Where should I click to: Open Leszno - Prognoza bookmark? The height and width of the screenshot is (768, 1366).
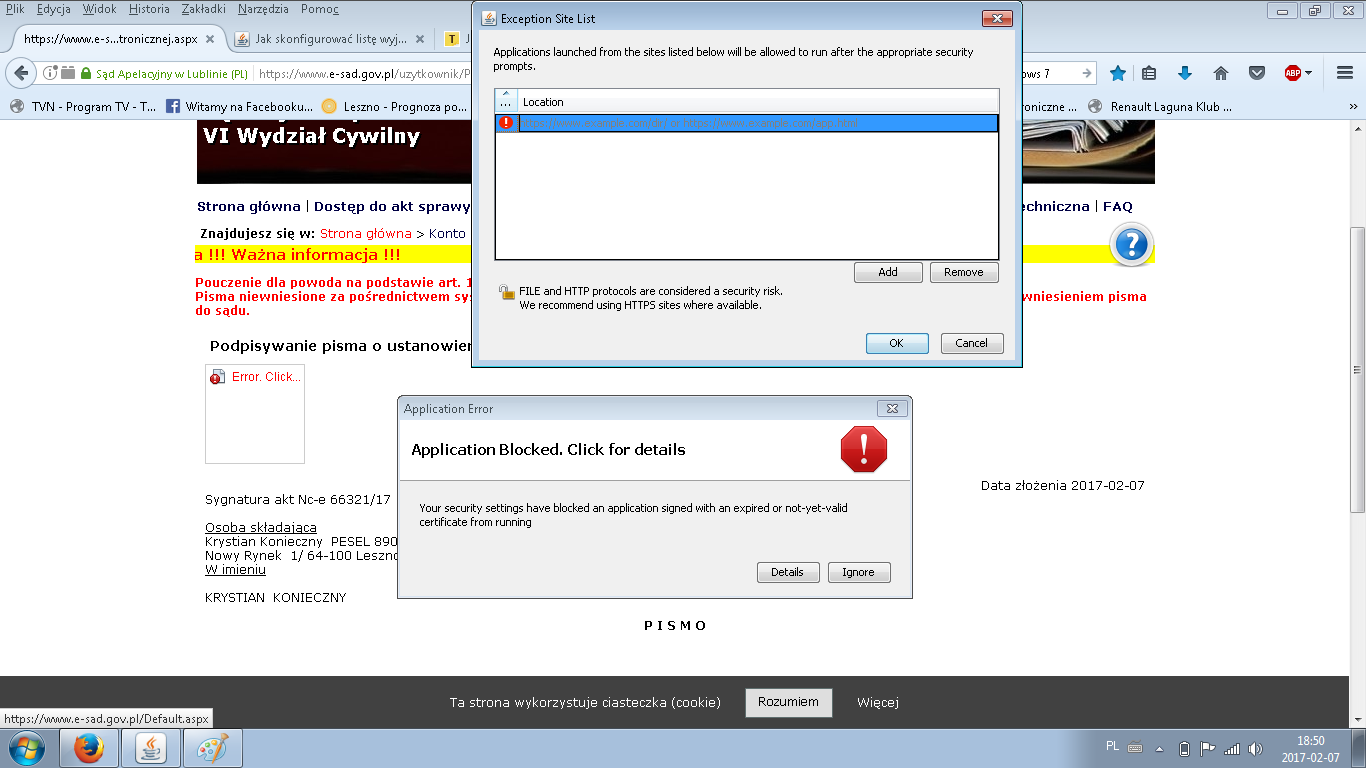394,106
